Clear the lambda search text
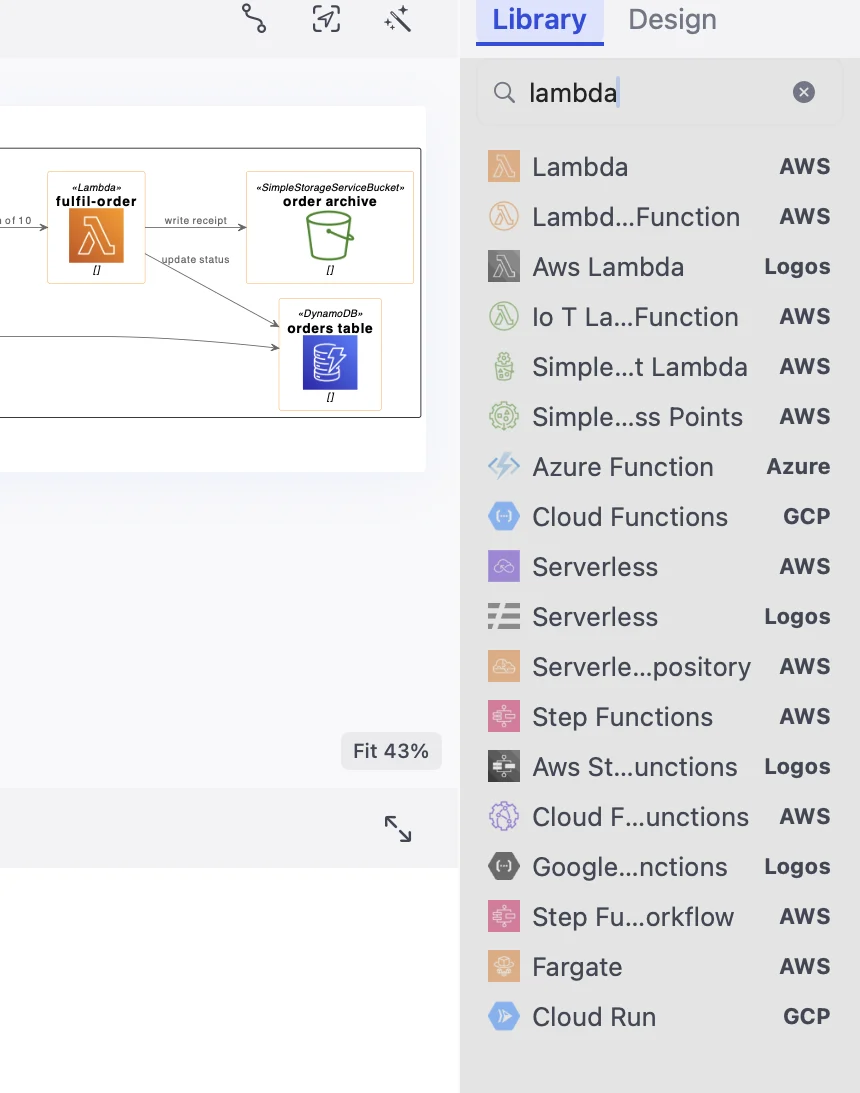This screenshot has height=1093, width=860. pyautogui.click(x=804, y=92)
